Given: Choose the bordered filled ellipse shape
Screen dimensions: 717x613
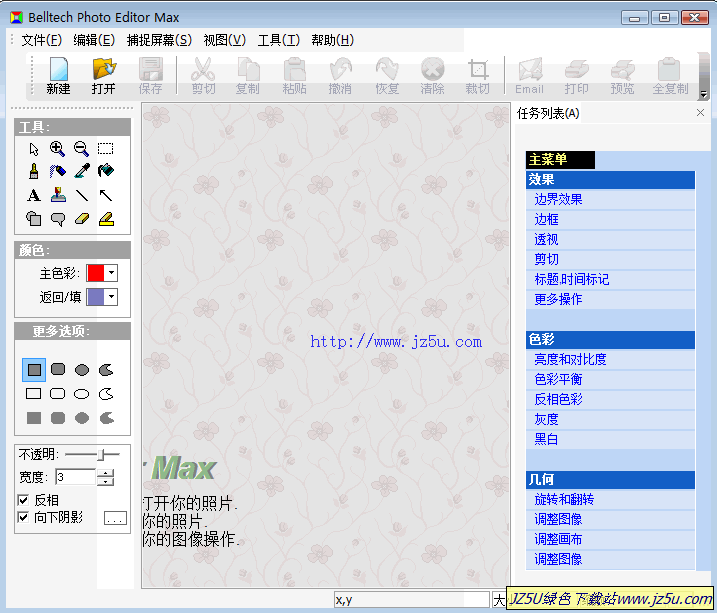Looking at the screenshot, I should (82, 370).
